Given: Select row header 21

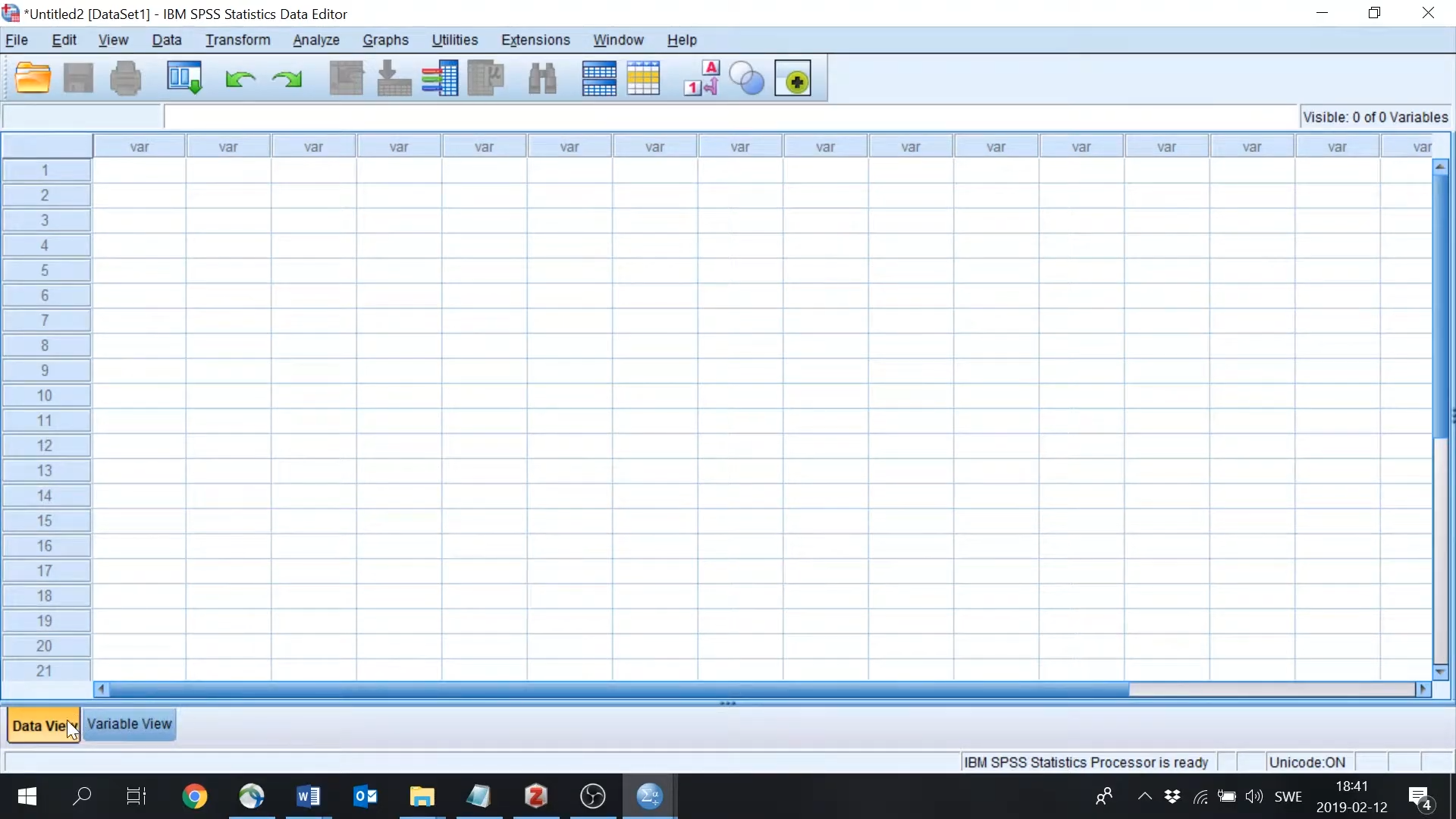Looking at the screenshot, I should coord(47,671).
